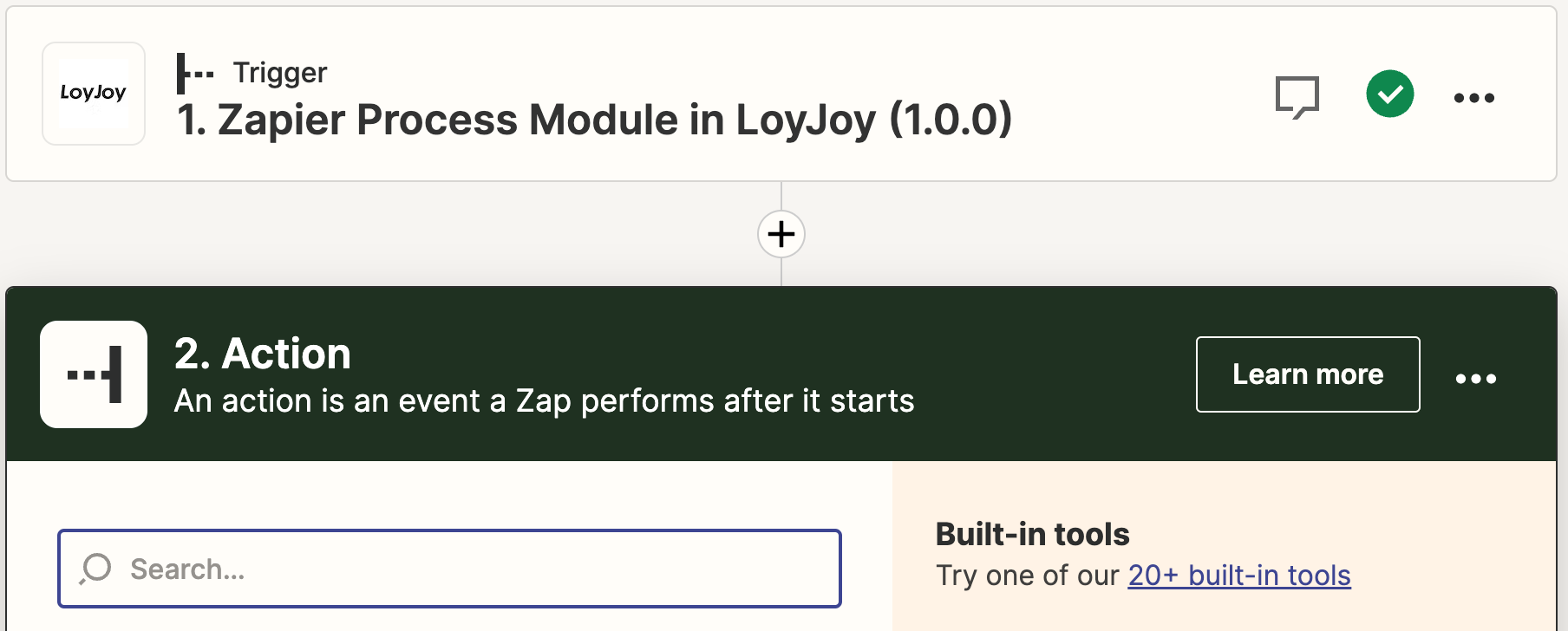Screen dimensions: 1568x631
Task: Click the Trigger label text
Action: click(x=279, y=73)
